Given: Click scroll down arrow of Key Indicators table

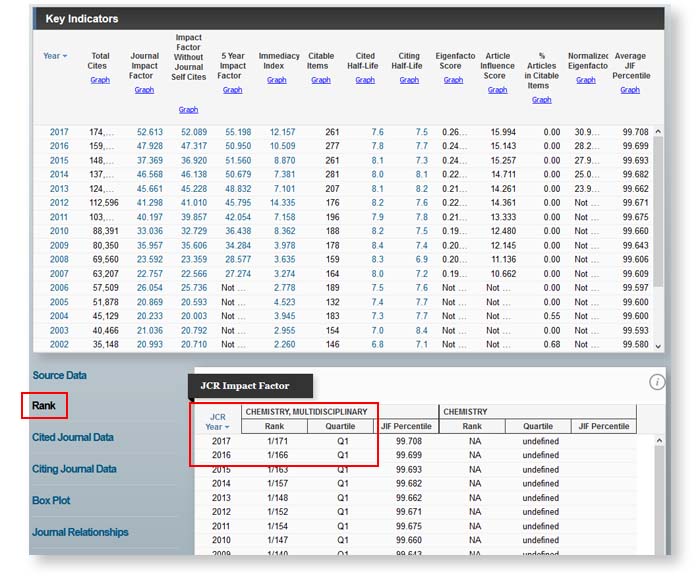Looking at the screenshot, I should pos(658,346).
